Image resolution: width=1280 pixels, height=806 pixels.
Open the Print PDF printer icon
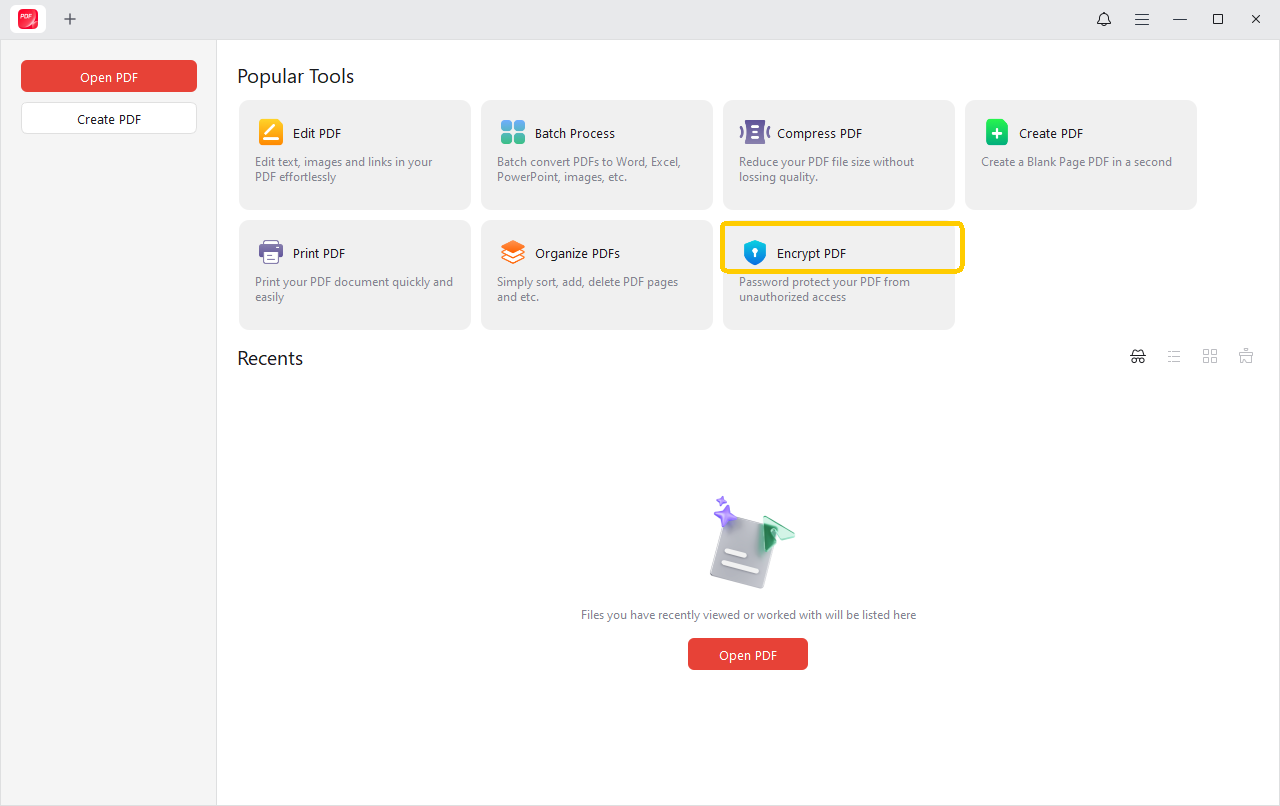[270, 251]
